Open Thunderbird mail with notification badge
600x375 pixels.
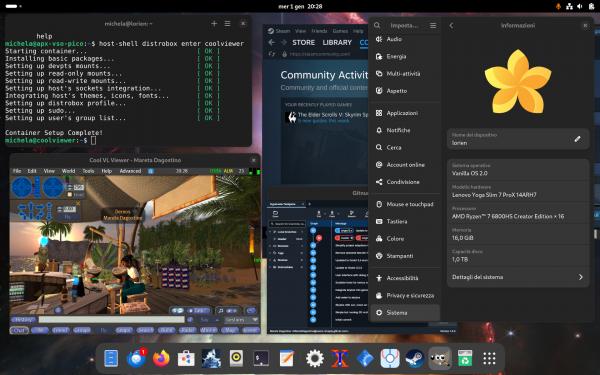[136, 358]
